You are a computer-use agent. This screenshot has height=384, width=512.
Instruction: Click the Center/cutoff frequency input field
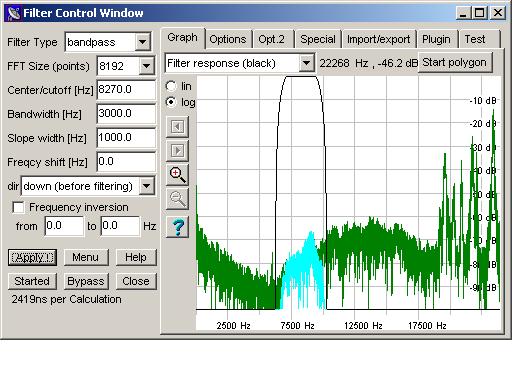click(126, 90)
